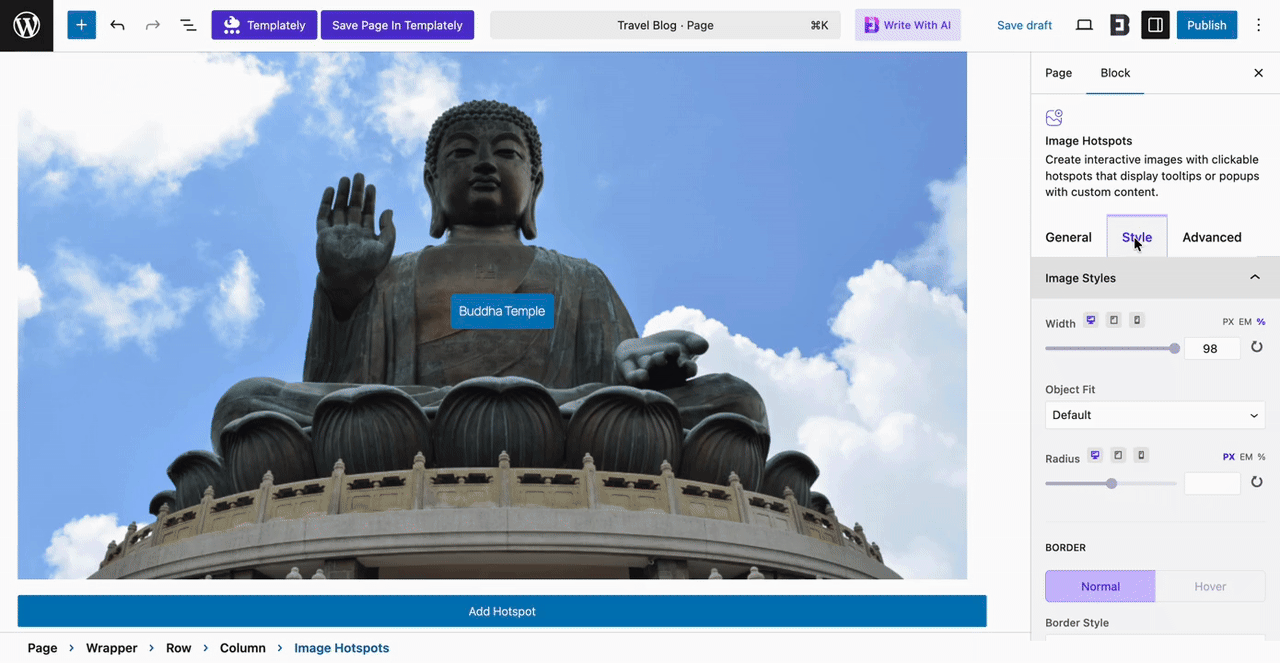Collapse the Image Styles section
The image size is (1280, 663).
pyautogui.click(x=1255, y=277)
